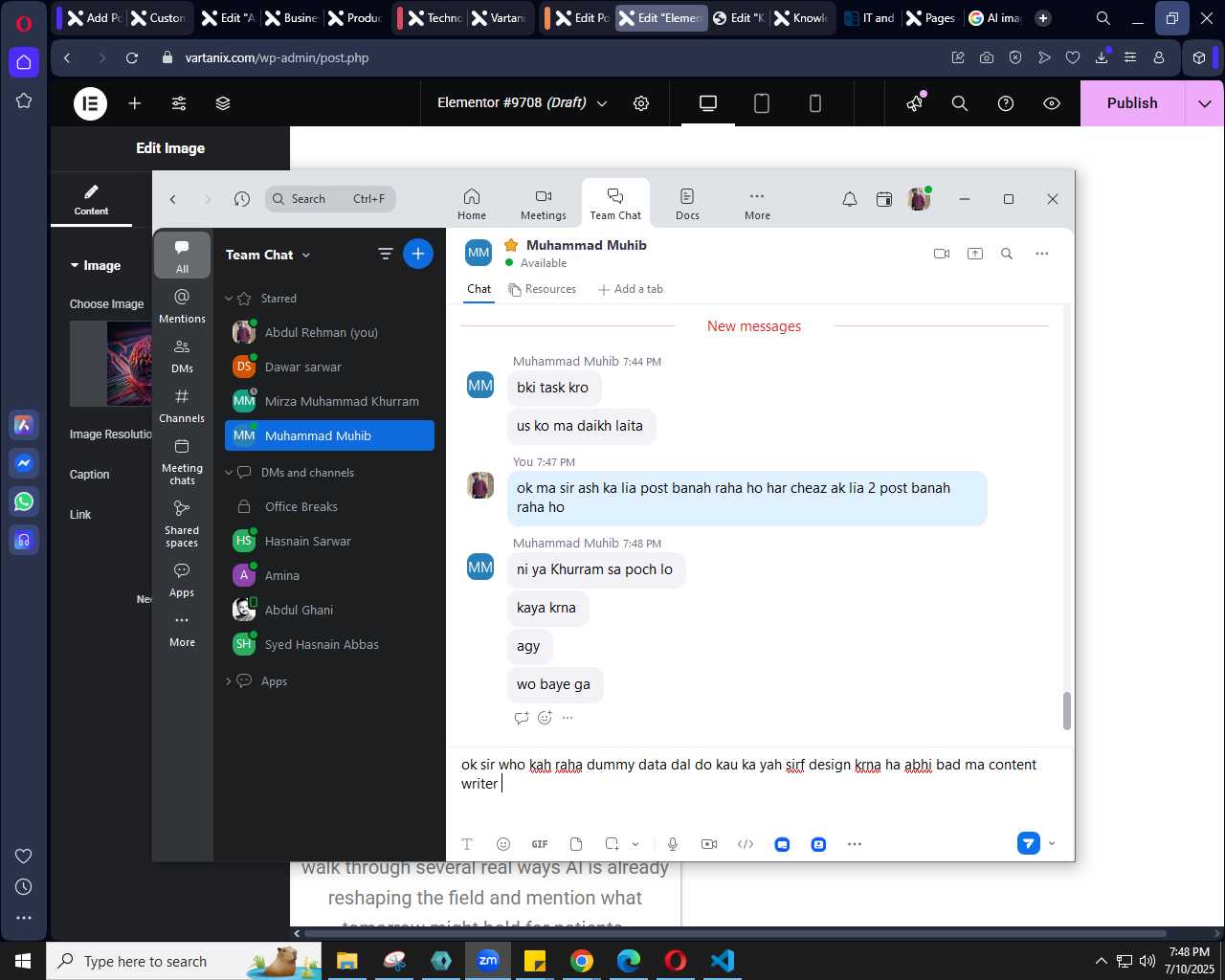Image resolution: width=1225 pixels, height=980 pixels.
Task: Add emoji reaction to last message
Action: pyautogui.click(x=545, y=718)
